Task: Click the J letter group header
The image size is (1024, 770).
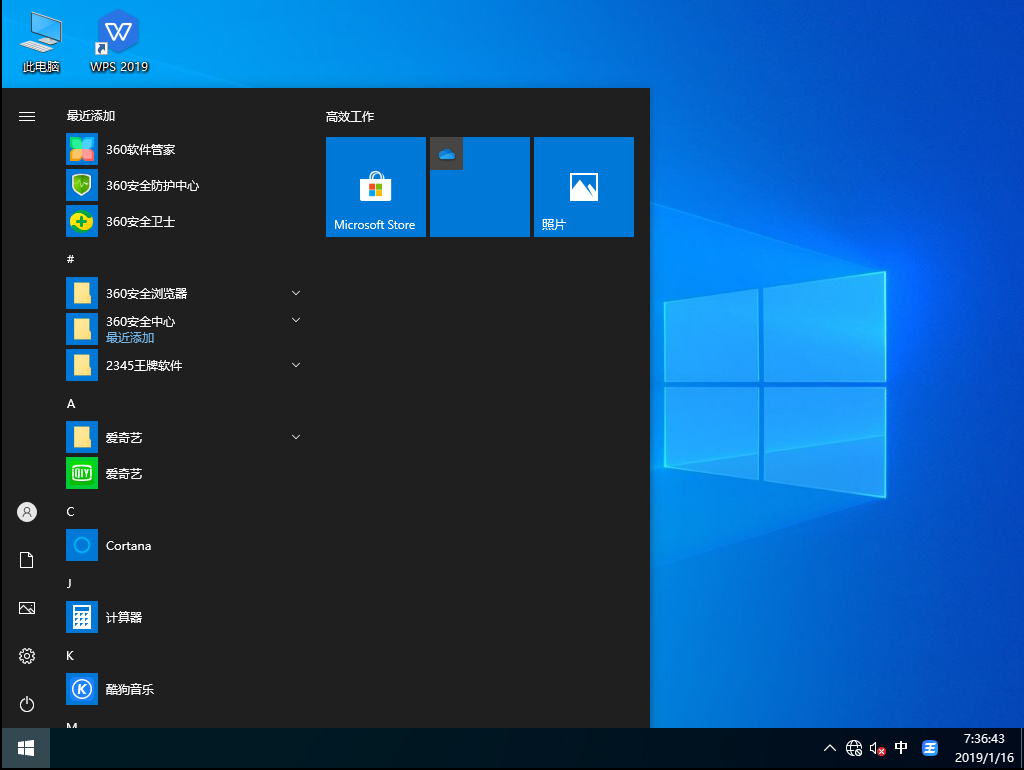Action: tap(69, 583)
